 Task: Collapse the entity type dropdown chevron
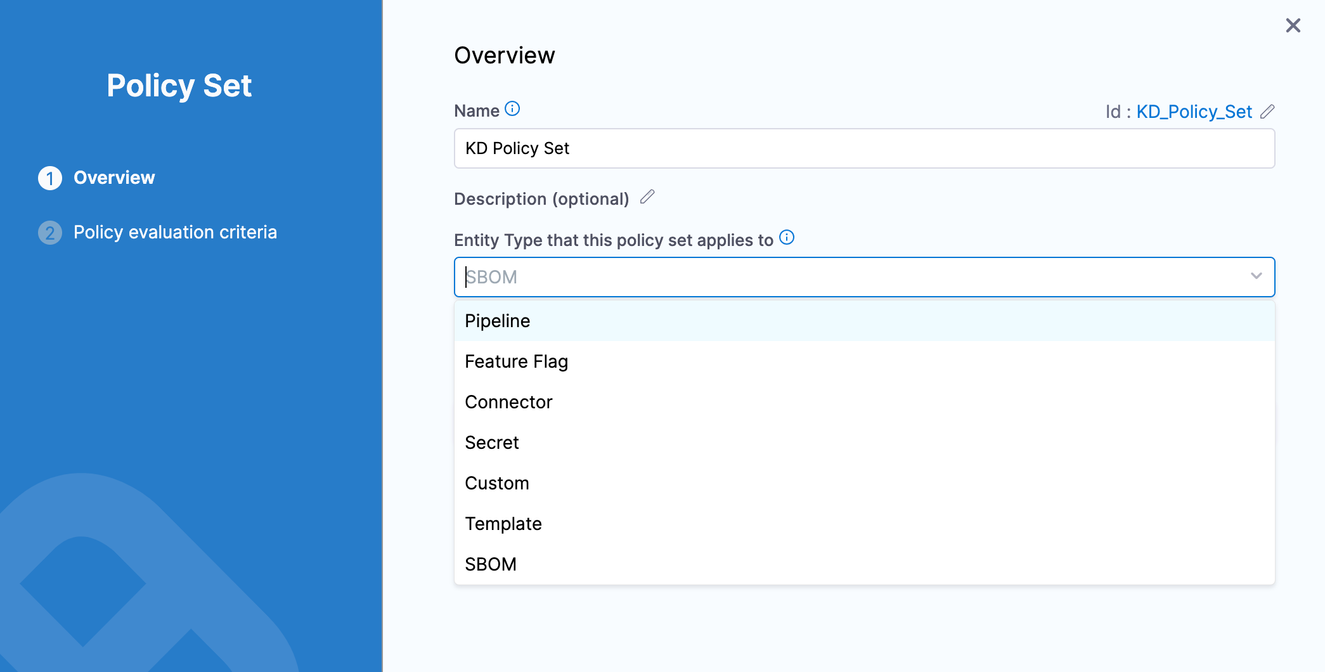1256,276
